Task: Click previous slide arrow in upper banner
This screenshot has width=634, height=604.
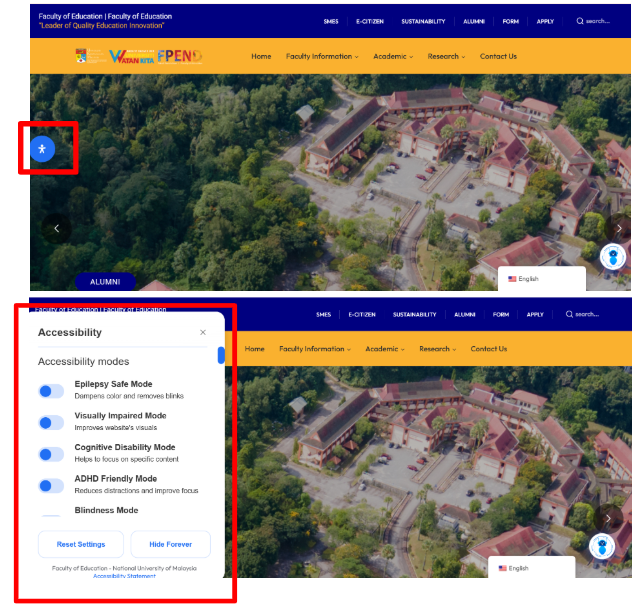Action: pyautogui.click(x=56, y=228)
